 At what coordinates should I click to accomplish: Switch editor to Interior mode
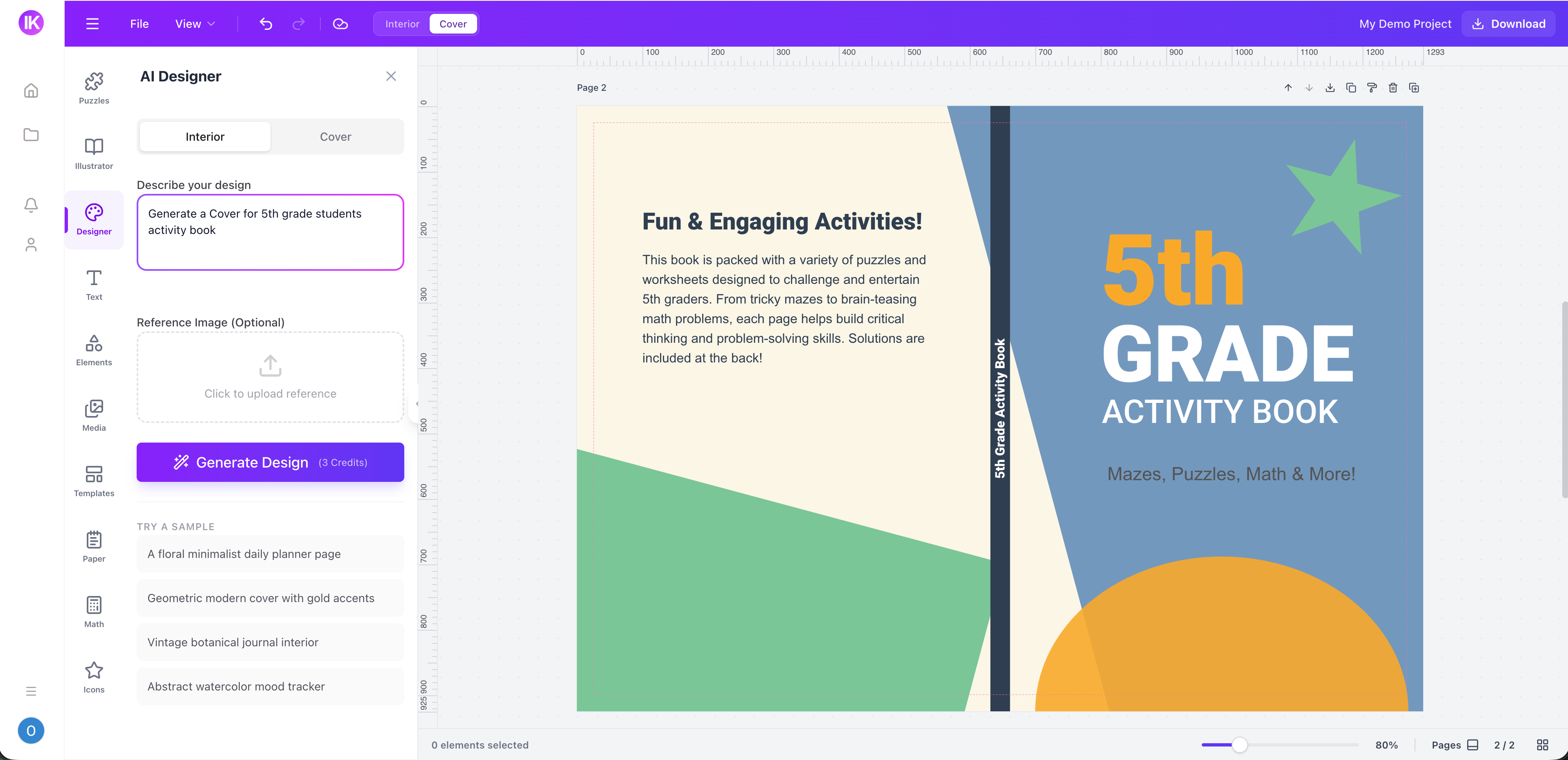[x=402, y=24]
